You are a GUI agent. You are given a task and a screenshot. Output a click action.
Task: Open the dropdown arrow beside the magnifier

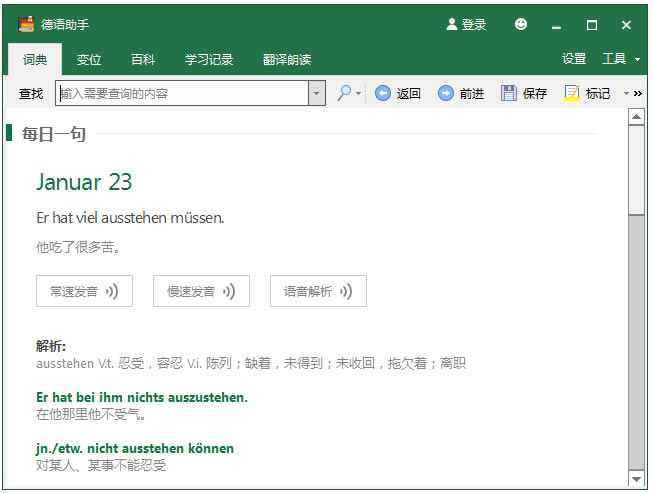[359, 93]
